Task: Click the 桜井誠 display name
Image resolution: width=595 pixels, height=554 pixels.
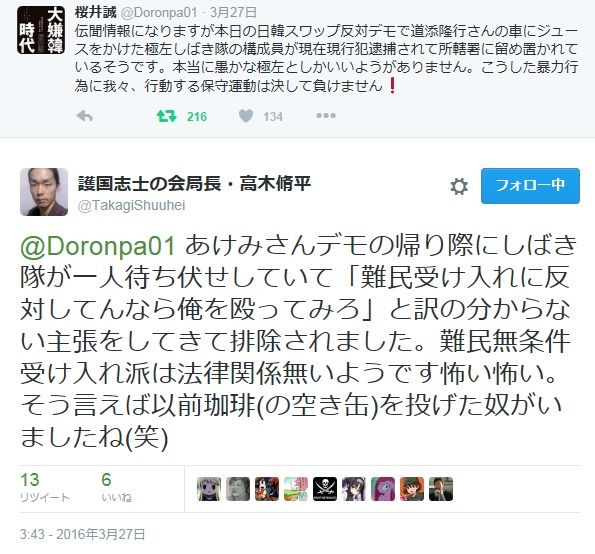Action: 96,13
